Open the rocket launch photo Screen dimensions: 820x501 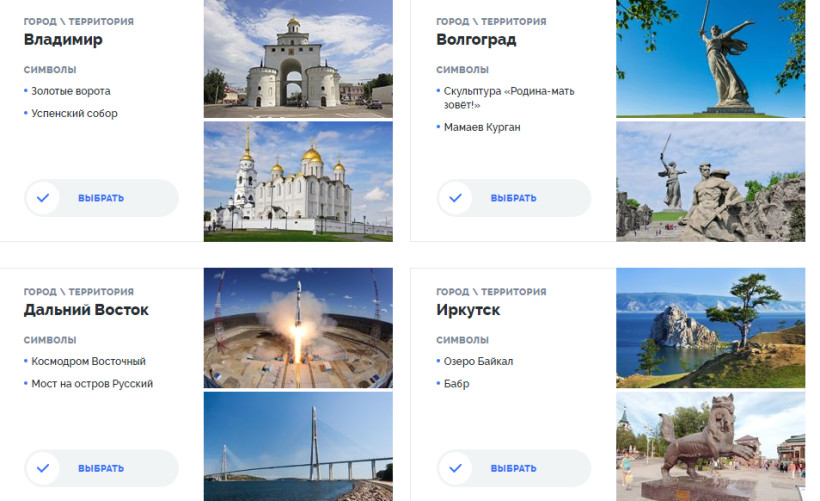point(298,327)
